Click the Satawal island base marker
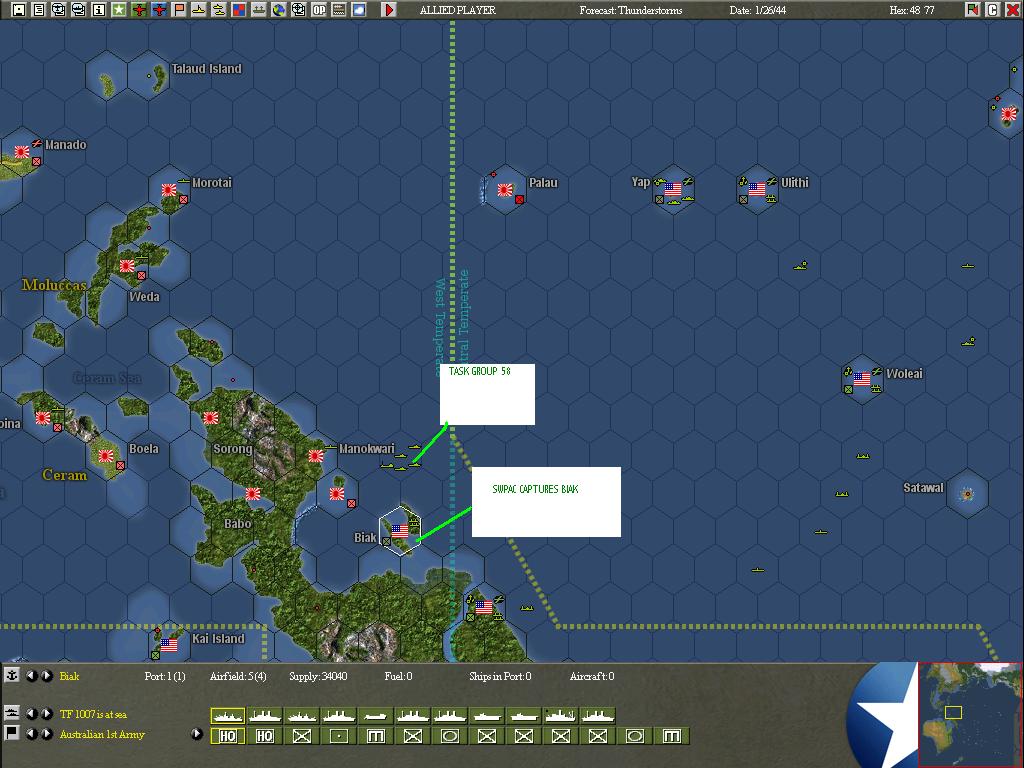This screenshot has width=1024, height=768. point(968,494)
